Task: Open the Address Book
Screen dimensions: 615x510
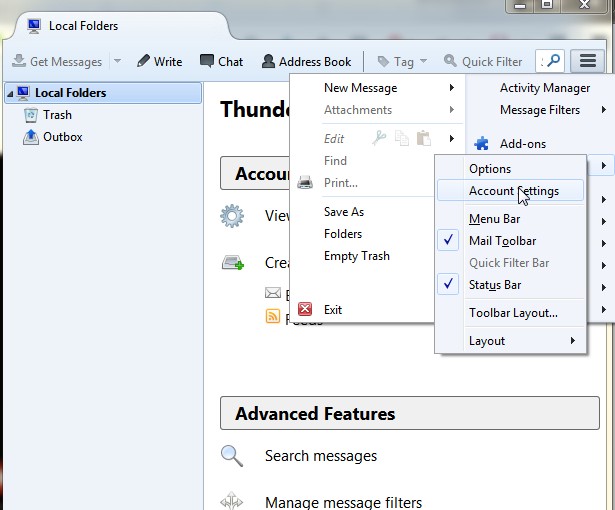Action: click(x=306, y=62)
